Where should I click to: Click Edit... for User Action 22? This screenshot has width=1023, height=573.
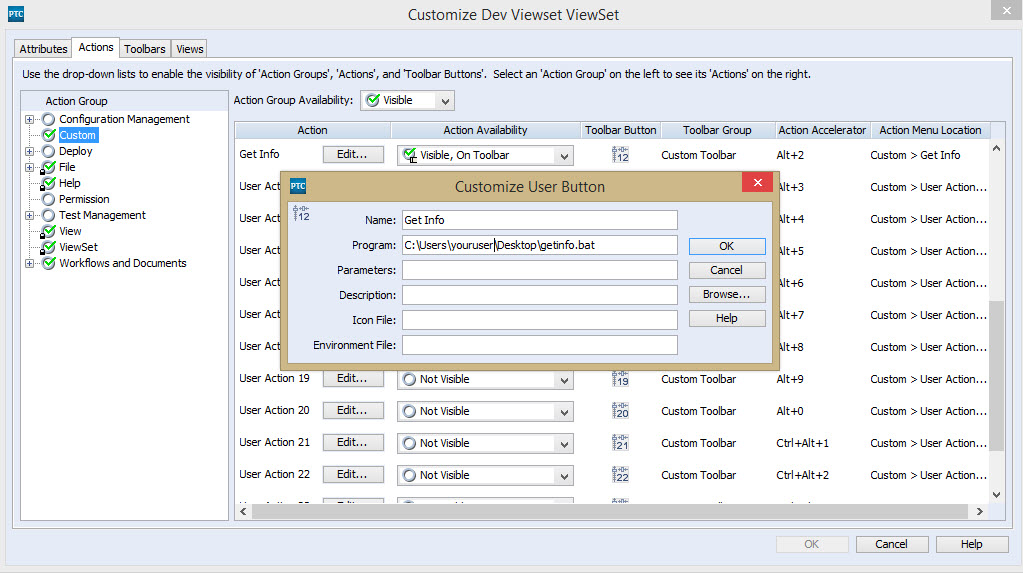352,474
